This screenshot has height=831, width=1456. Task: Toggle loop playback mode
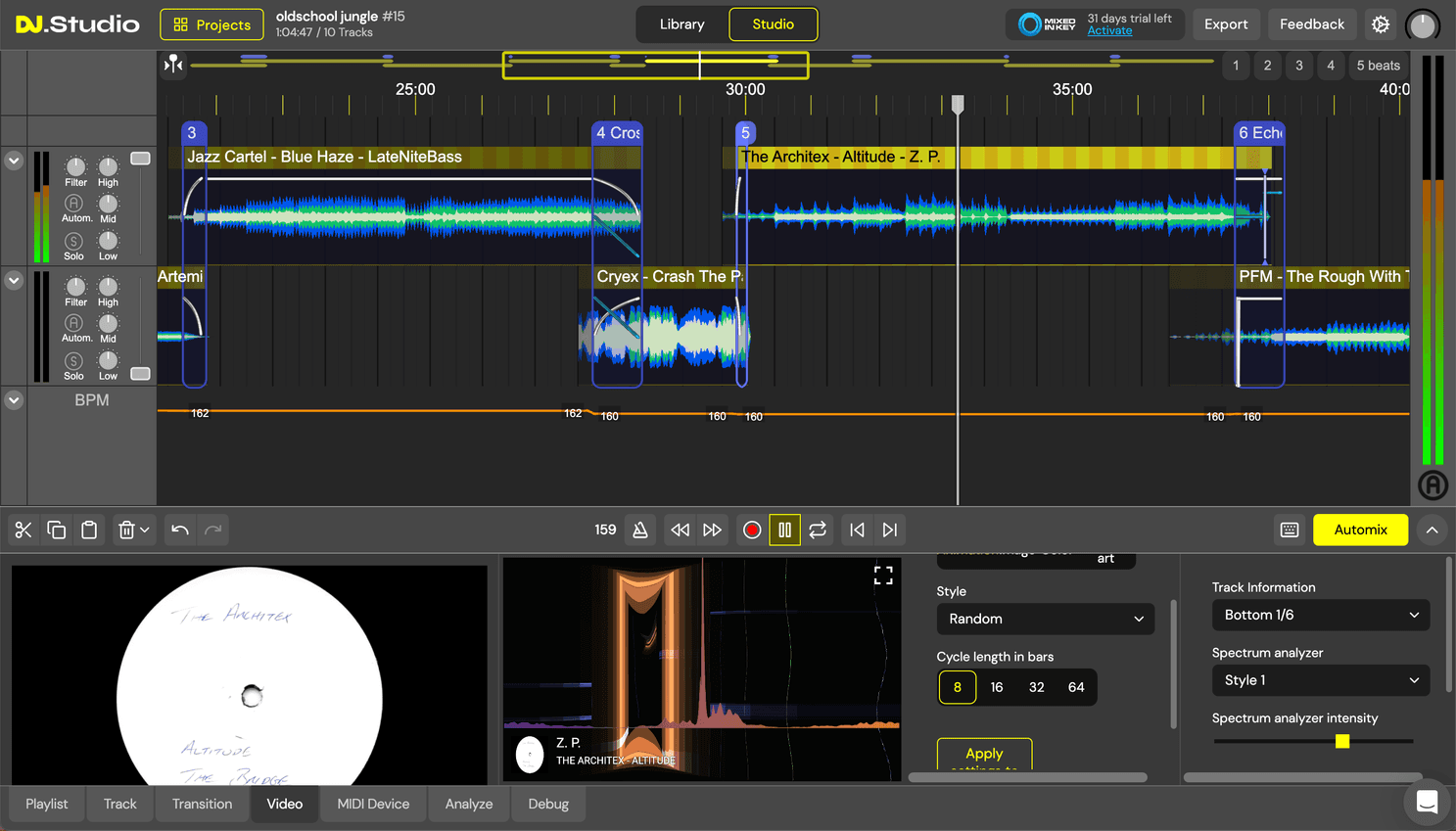tap(818, 530)
